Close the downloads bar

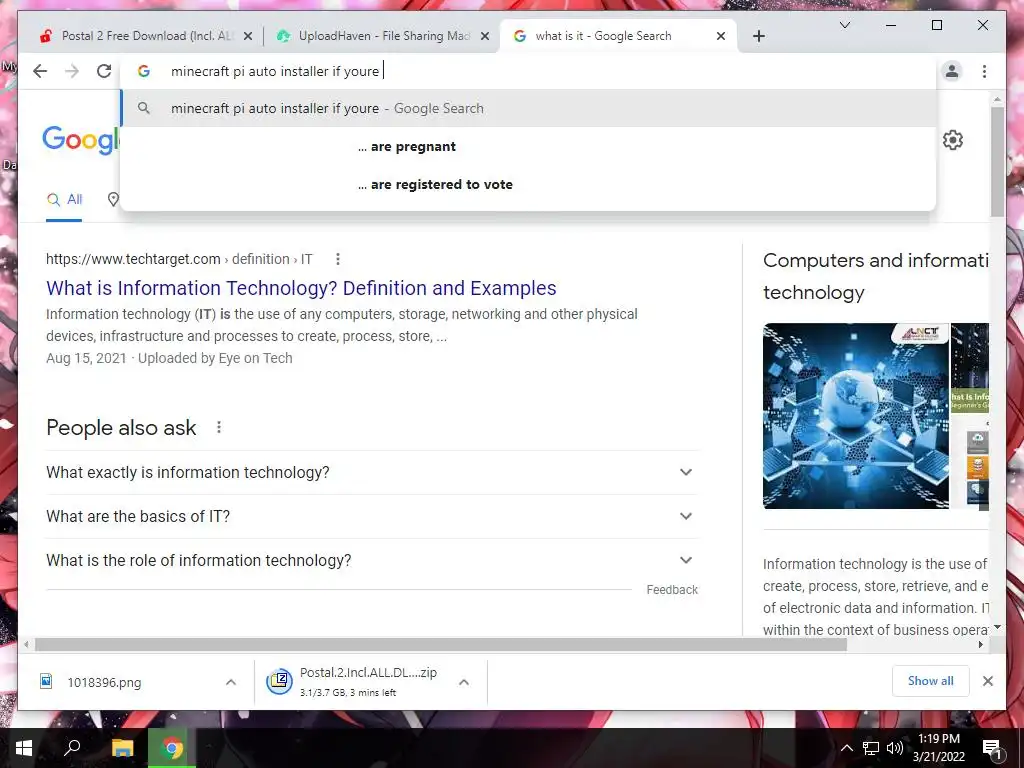point(987,681)
